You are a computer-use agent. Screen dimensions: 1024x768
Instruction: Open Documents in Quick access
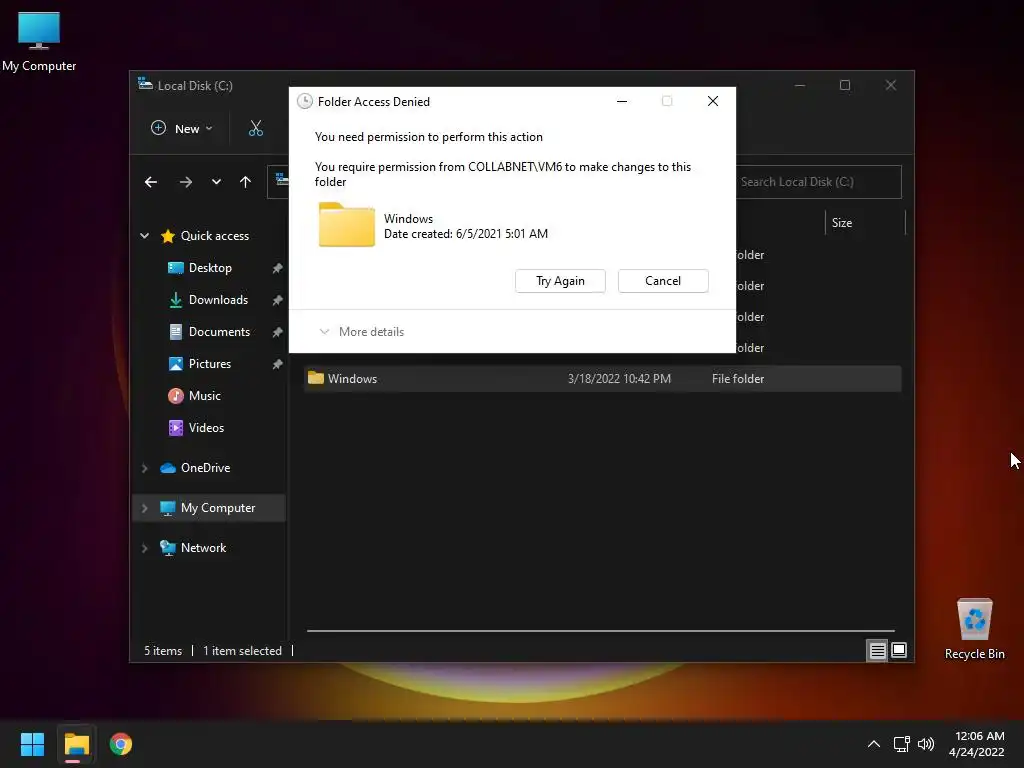click(209, 332)
